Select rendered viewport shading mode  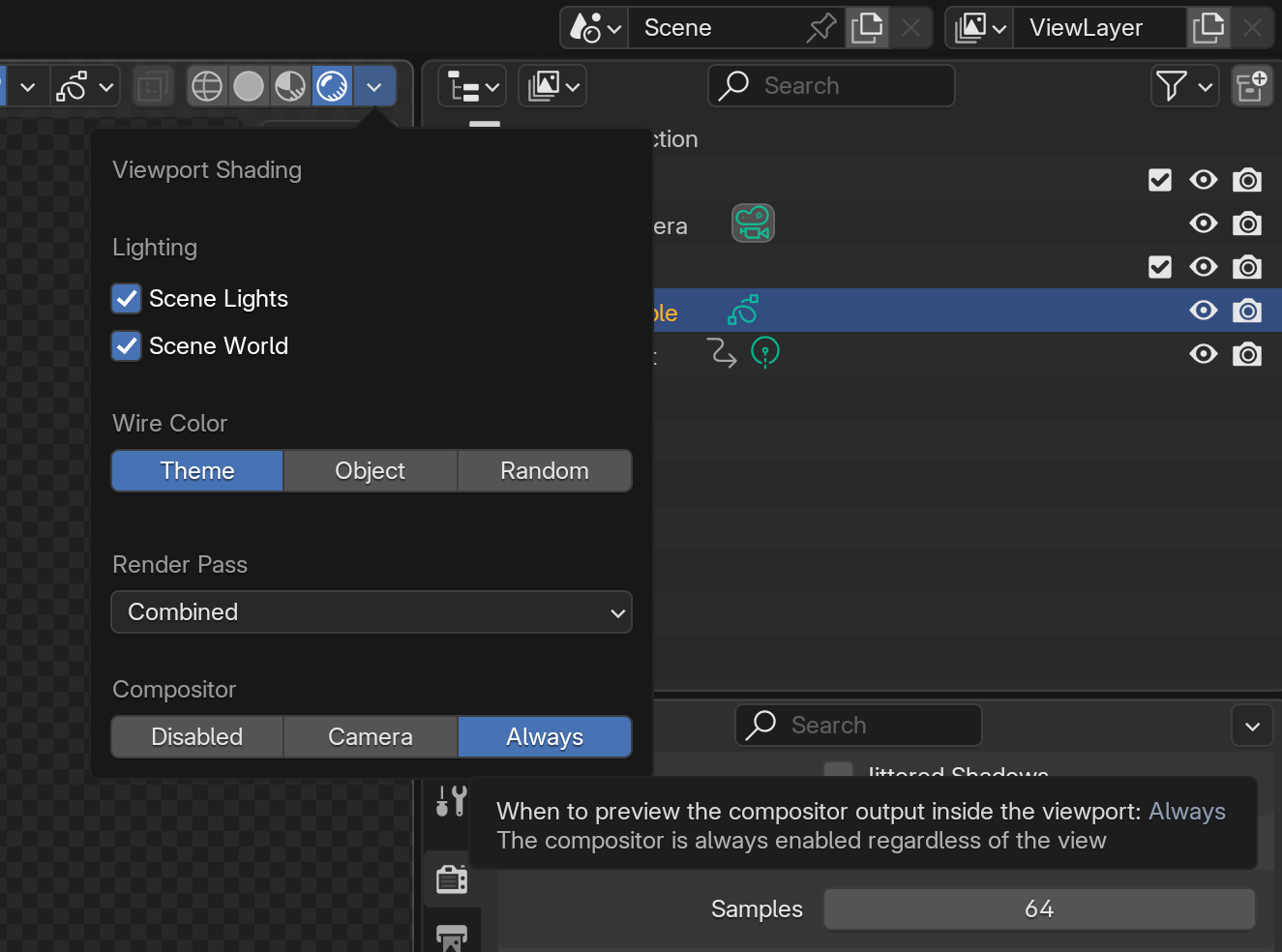[x=332, y=86]
